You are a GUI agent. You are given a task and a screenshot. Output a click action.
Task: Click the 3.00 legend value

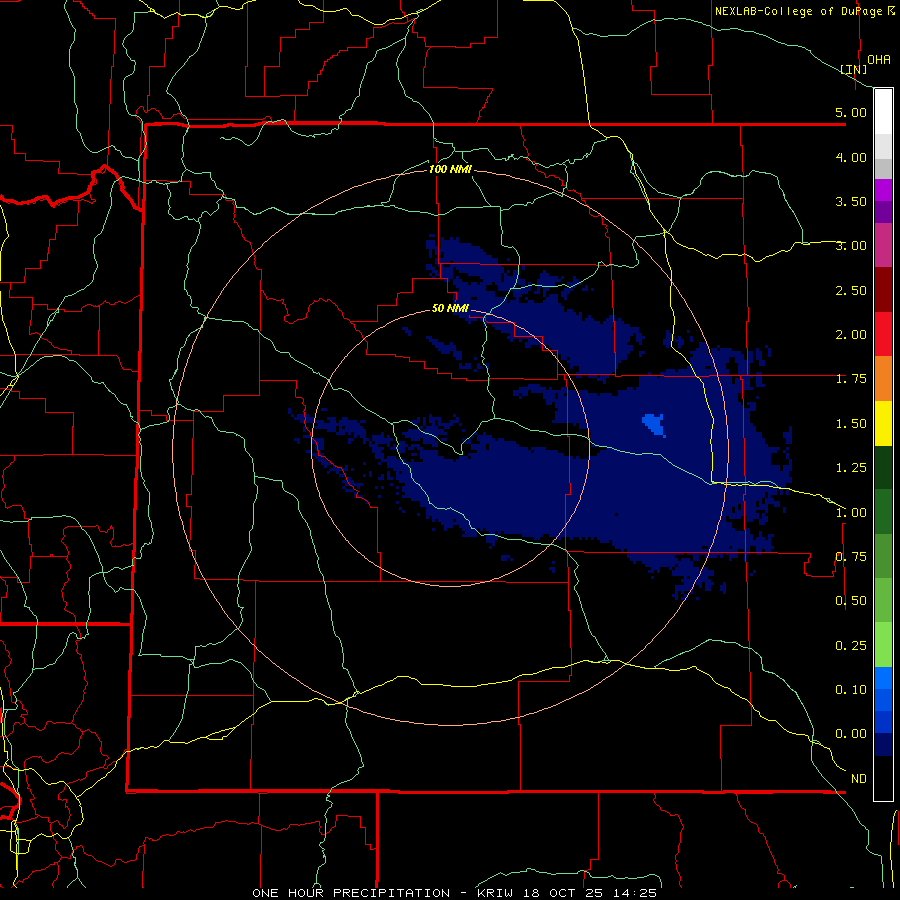coord(851,246)
